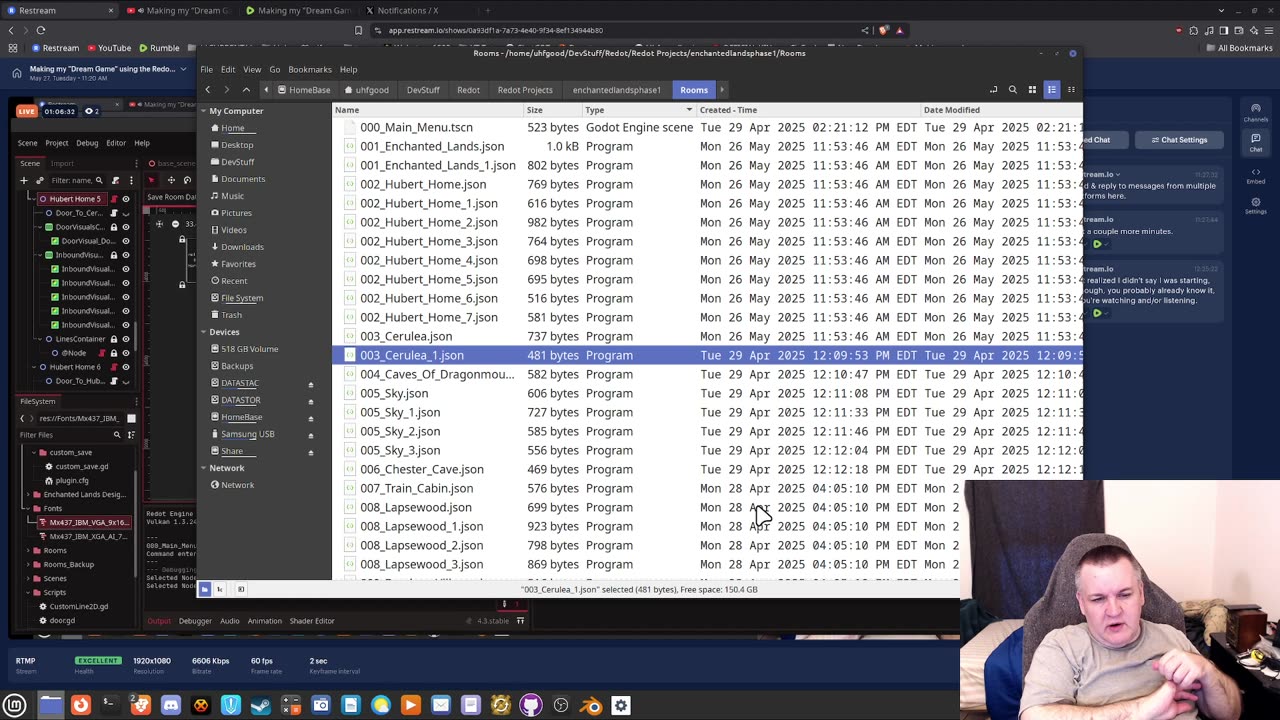Switch to list view in file manager
Image resolution: width=1280 pixels, height=720 pixels.
(1051, 90)
